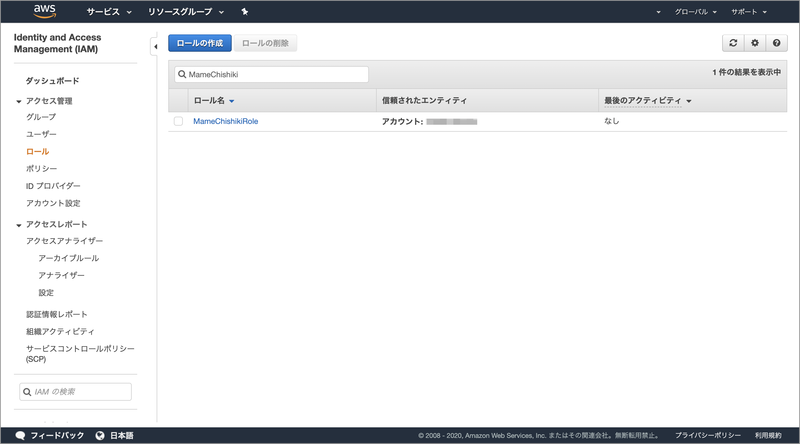The image size is (800, 444).
Task: Open アクセスアナライザー in sidebar
Action: coord(64,241)
